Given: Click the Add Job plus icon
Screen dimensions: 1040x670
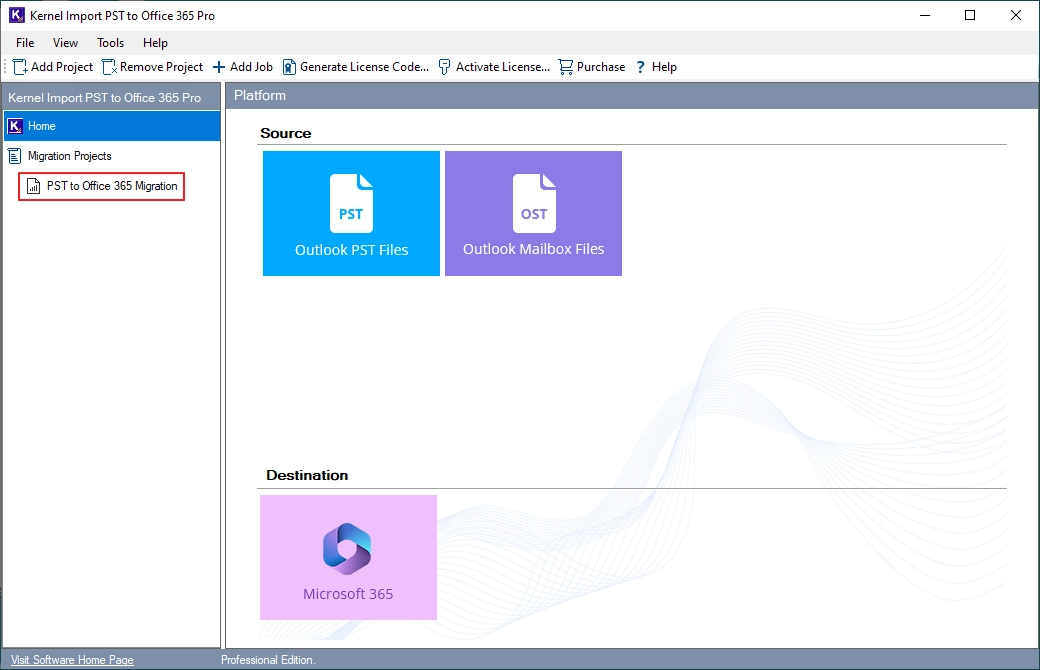Looking at the screenshot, I should [219, 67].
